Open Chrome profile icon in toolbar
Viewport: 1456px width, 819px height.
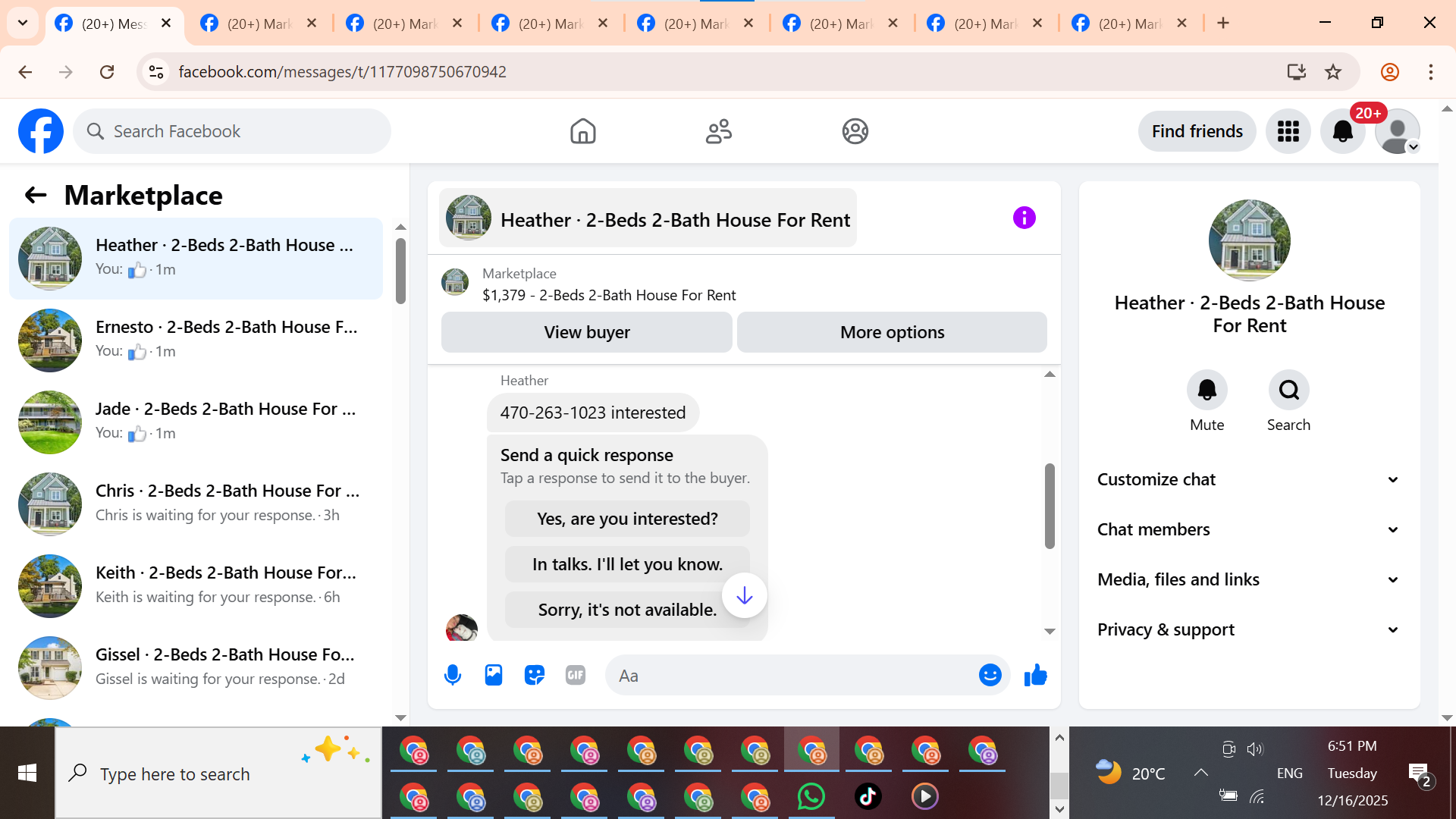1389,72
